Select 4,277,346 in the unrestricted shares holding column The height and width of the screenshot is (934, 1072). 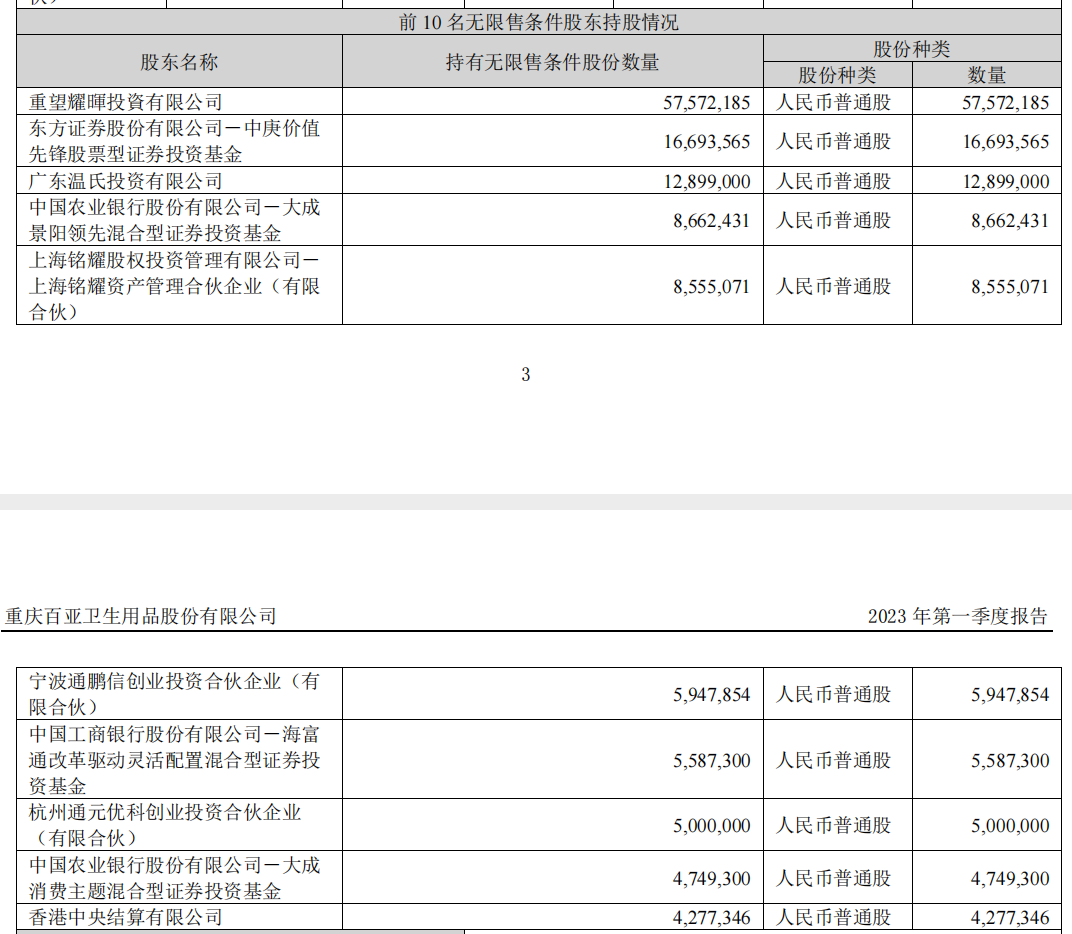(x=711, y=918)
